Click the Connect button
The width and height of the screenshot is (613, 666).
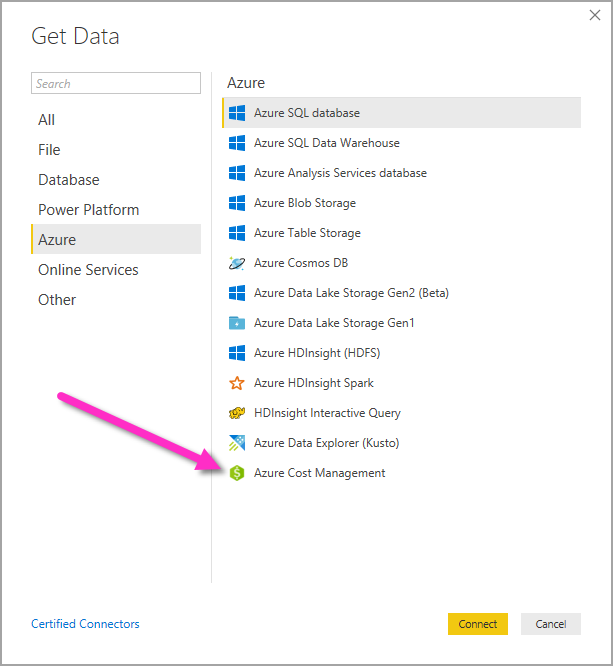477,624
